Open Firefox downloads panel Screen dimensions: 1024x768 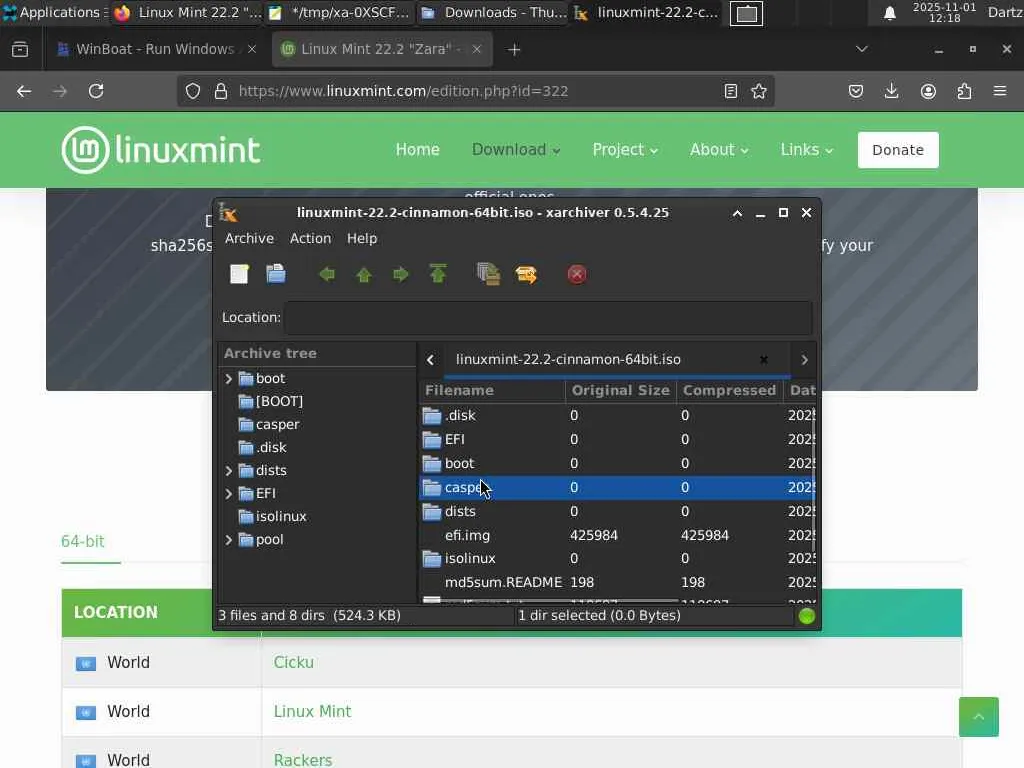(891, 91)
